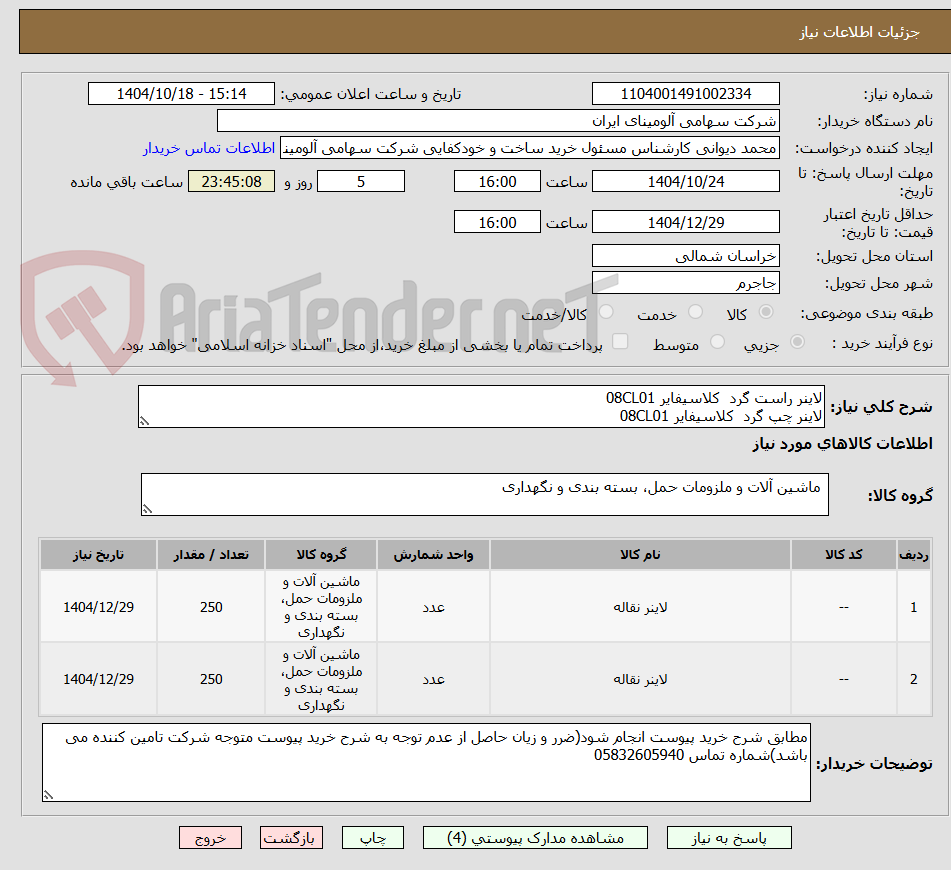
Task: Click the buyer name field 'شرکت سهامی آلومینای ایران'
Action: point(498,121)
